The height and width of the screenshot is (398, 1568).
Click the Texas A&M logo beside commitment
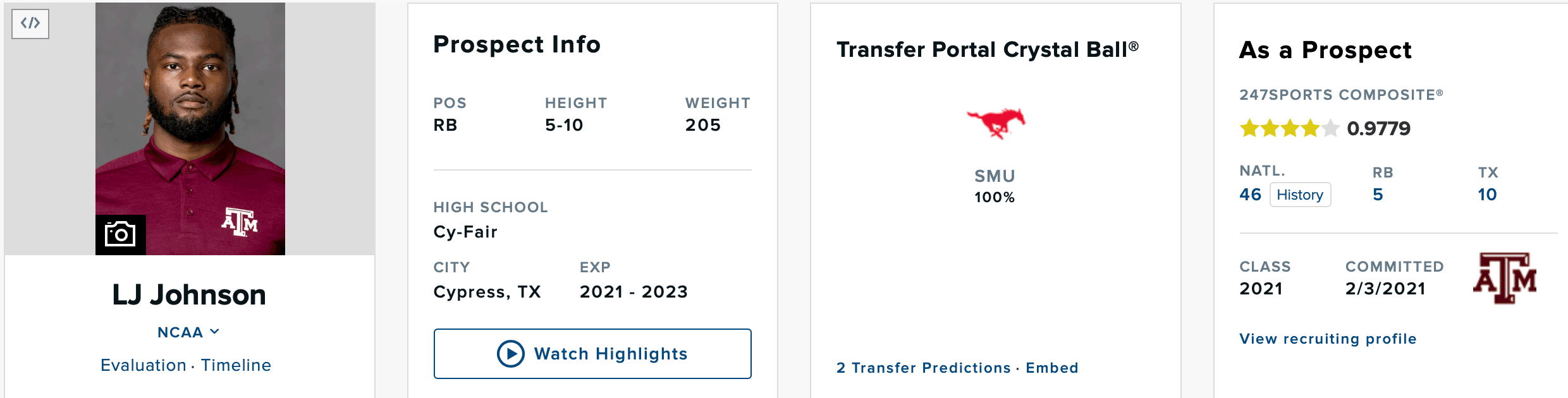click(1505, 278)
